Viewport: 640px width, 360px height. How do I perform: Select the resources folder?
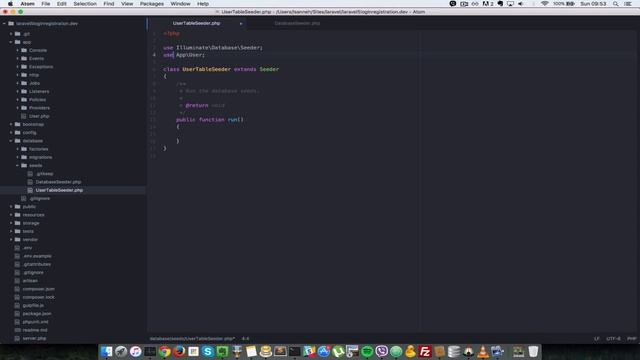pyautogui.click(x=33, y=215)
